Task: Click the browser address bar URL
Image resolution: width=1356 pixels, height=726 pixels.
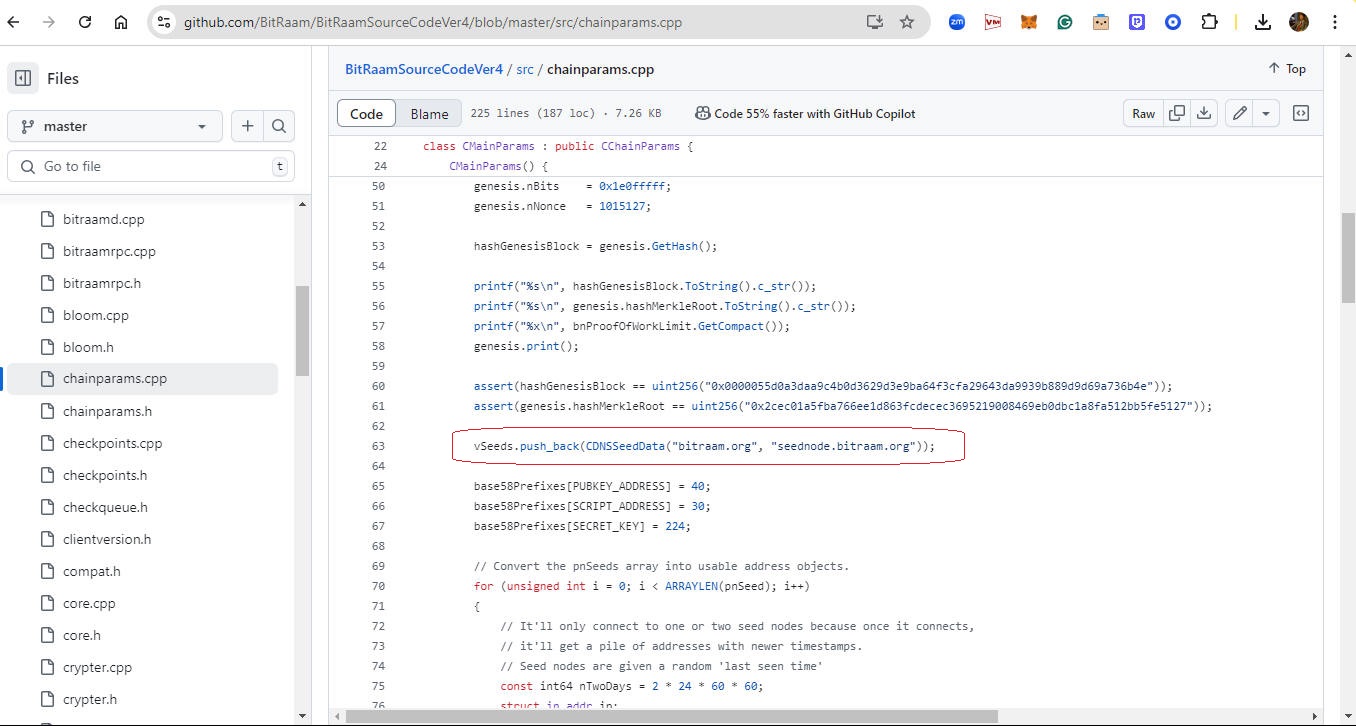Action: tap(433, 22)
